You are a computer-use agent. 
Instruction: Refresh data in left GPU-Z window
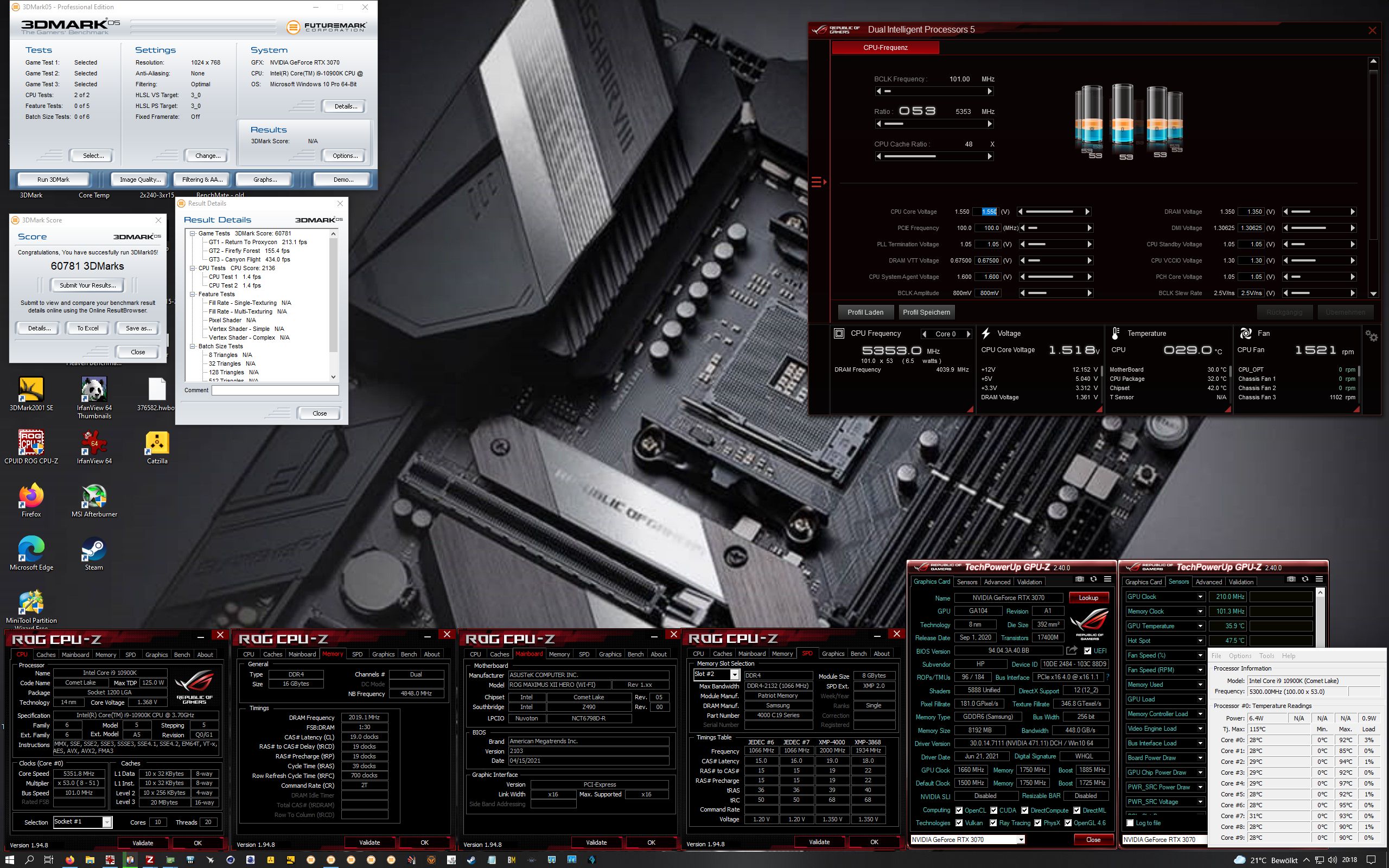(1093, 579)
